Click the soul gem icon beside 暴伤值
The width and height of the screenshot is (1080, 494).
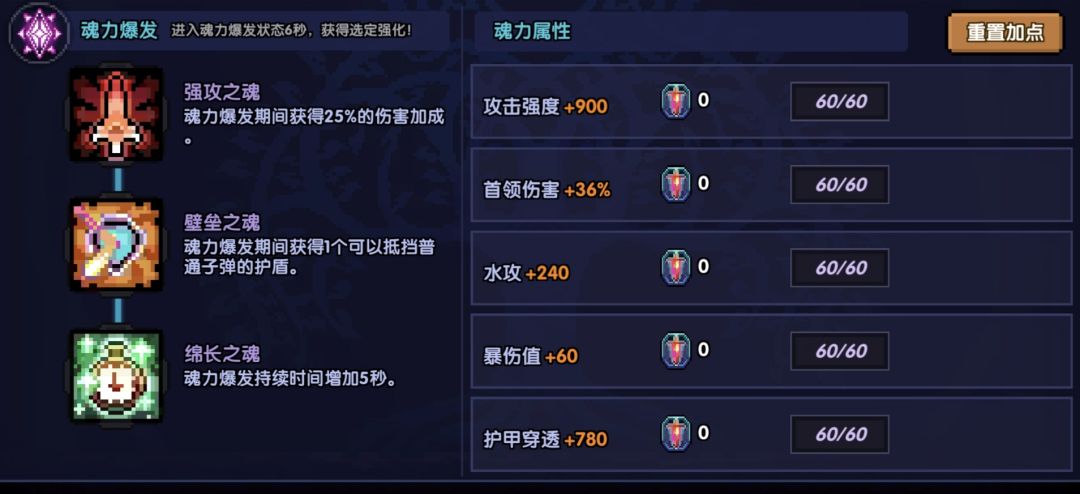coord(676,351)
